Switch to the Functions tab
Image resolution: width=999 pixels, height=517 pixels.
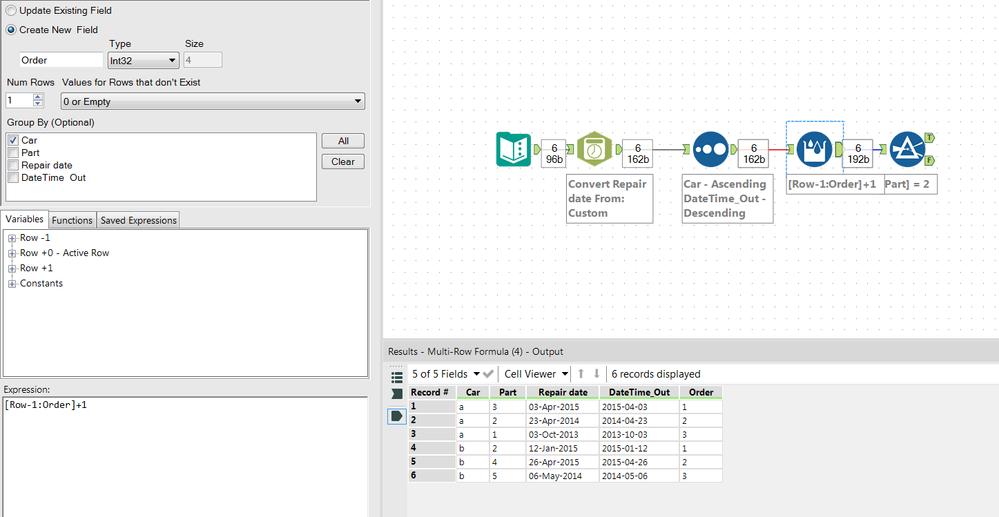(72, 220)
